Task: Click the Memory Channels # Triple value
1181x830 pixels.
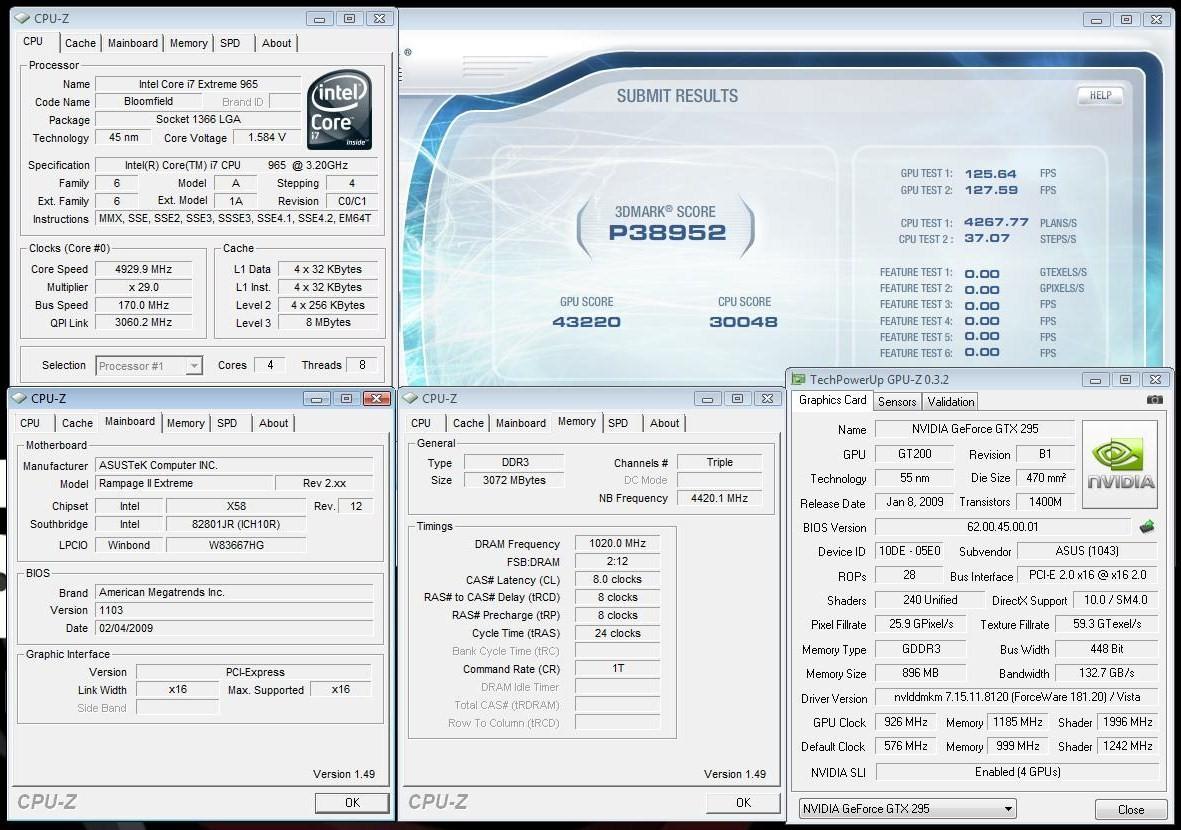Action: point(719,462)
